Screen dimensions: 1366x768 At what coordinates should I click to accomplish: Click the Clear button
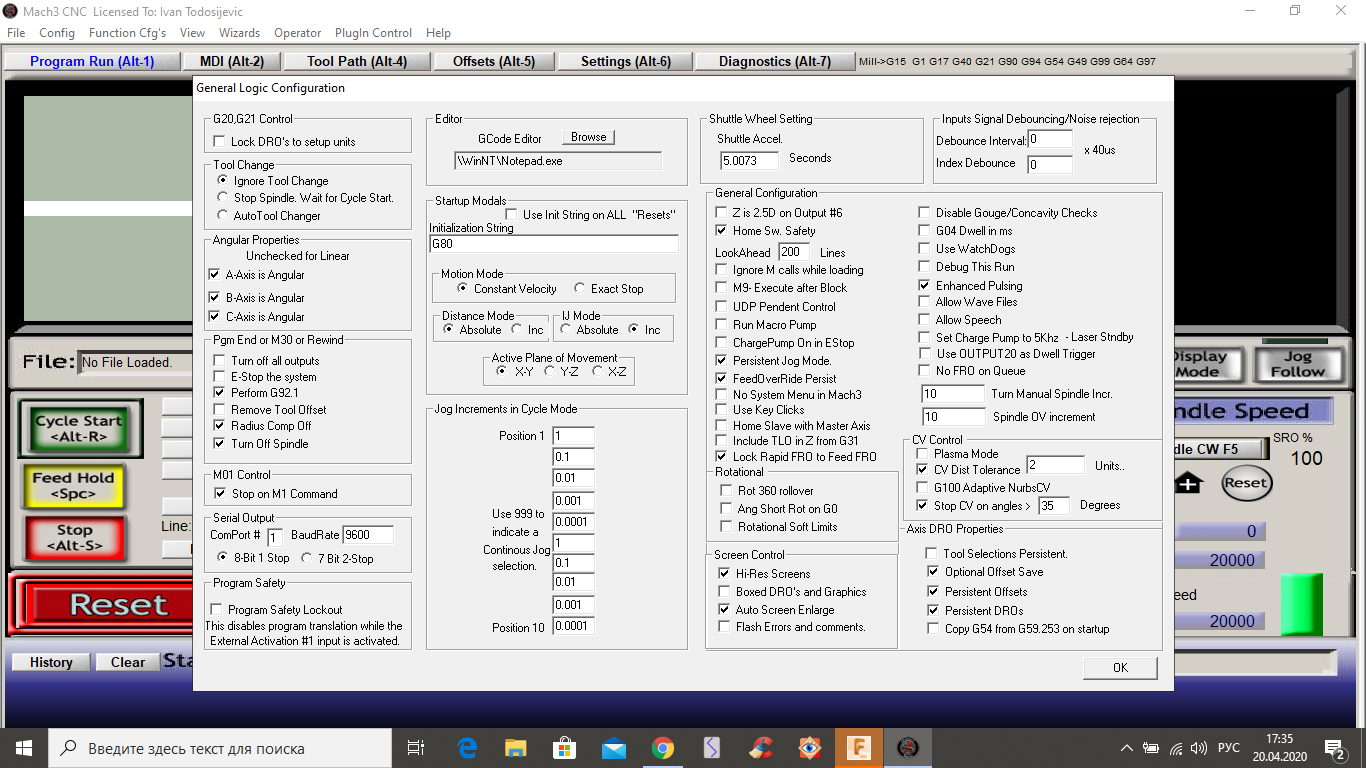coord(128,662)
